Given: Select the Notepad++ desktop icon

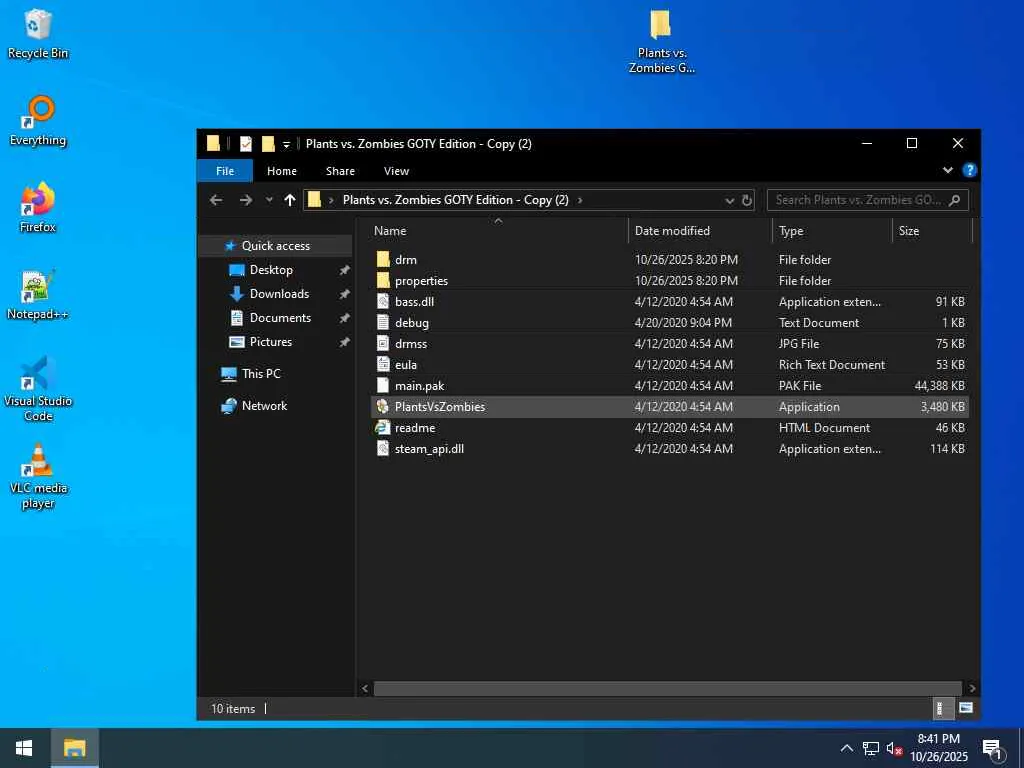Looking at the screenshot, I should [38, 288].
